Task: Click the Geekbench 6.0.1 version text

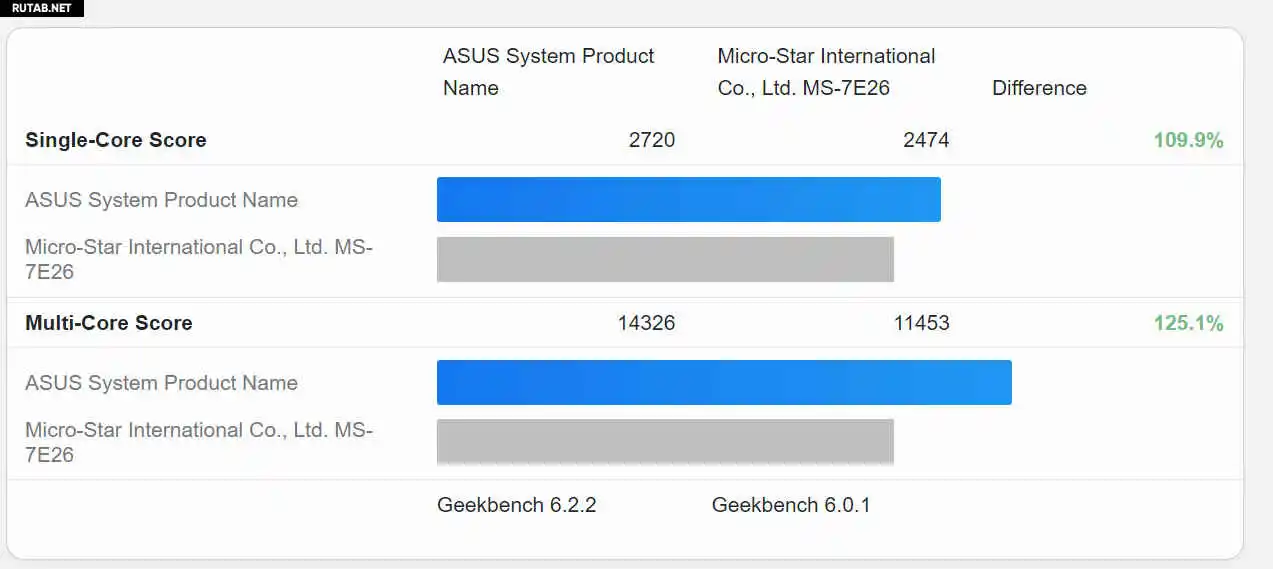Action: point(791,505)
